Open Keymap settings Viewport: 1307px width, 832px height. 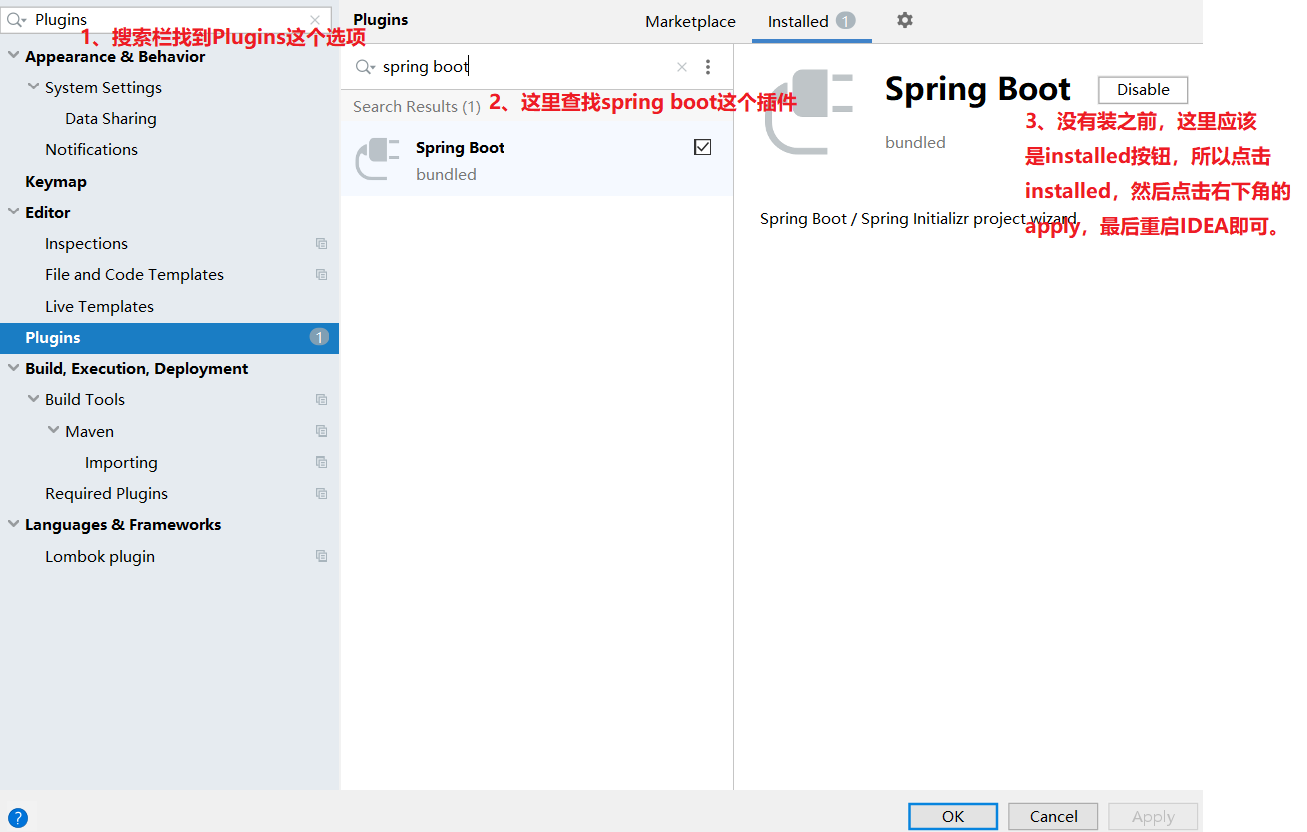pos(56,181)
